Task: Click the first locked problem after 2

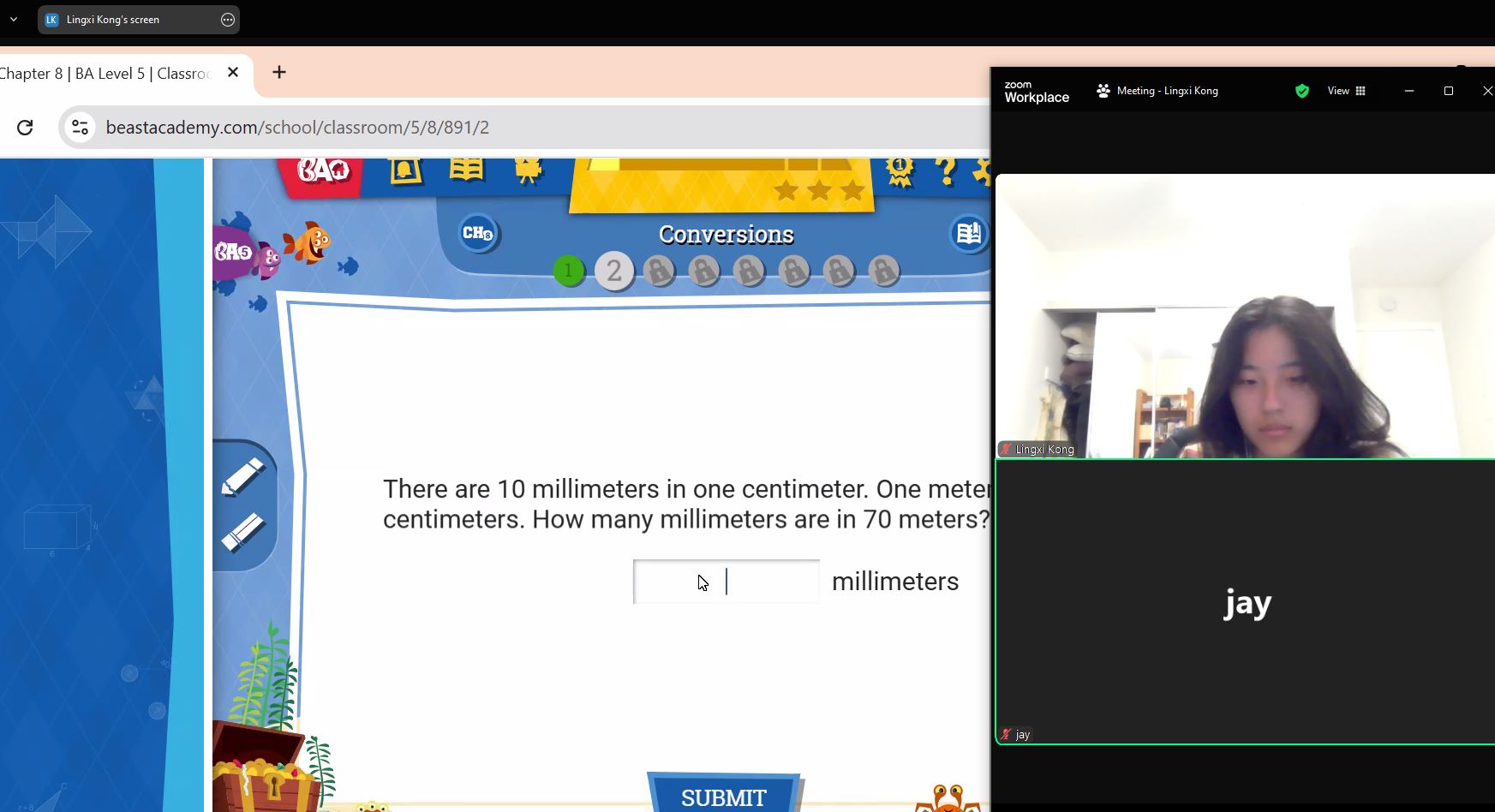Action: 659,272
